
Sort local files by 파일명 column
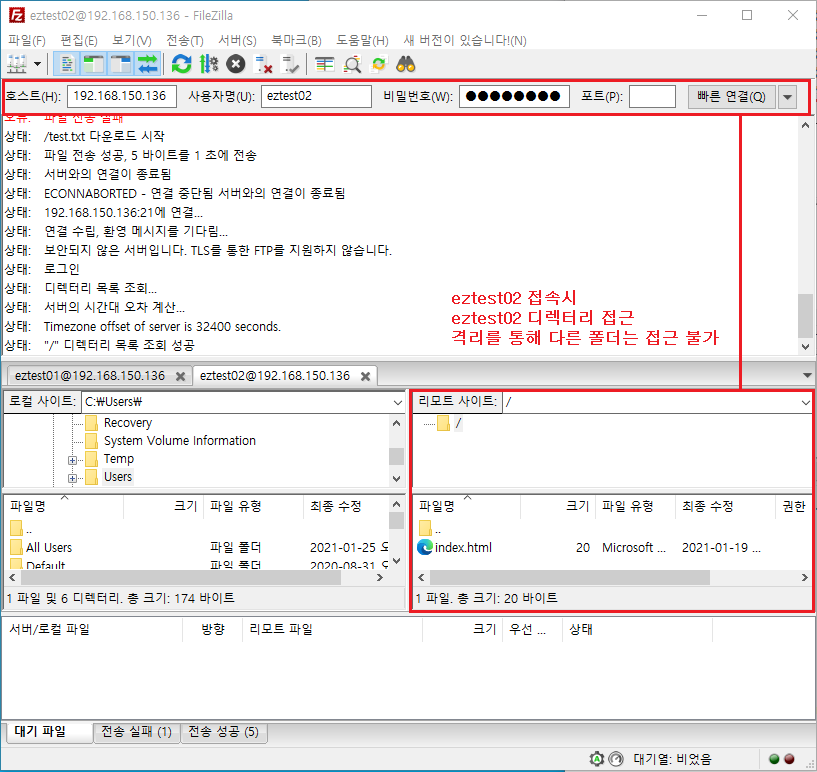[x=64, y=506]
